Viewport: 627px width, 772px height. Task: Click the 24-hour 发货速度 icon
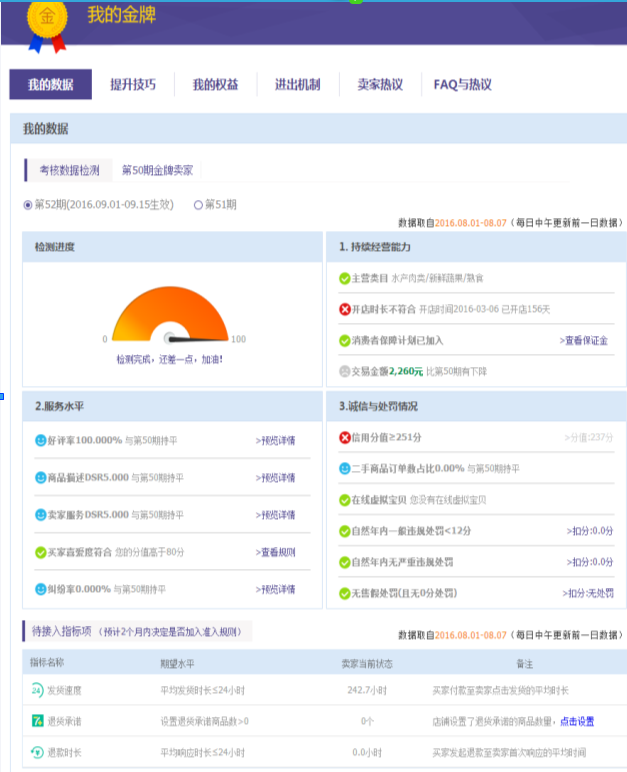(x=36, y=690)
